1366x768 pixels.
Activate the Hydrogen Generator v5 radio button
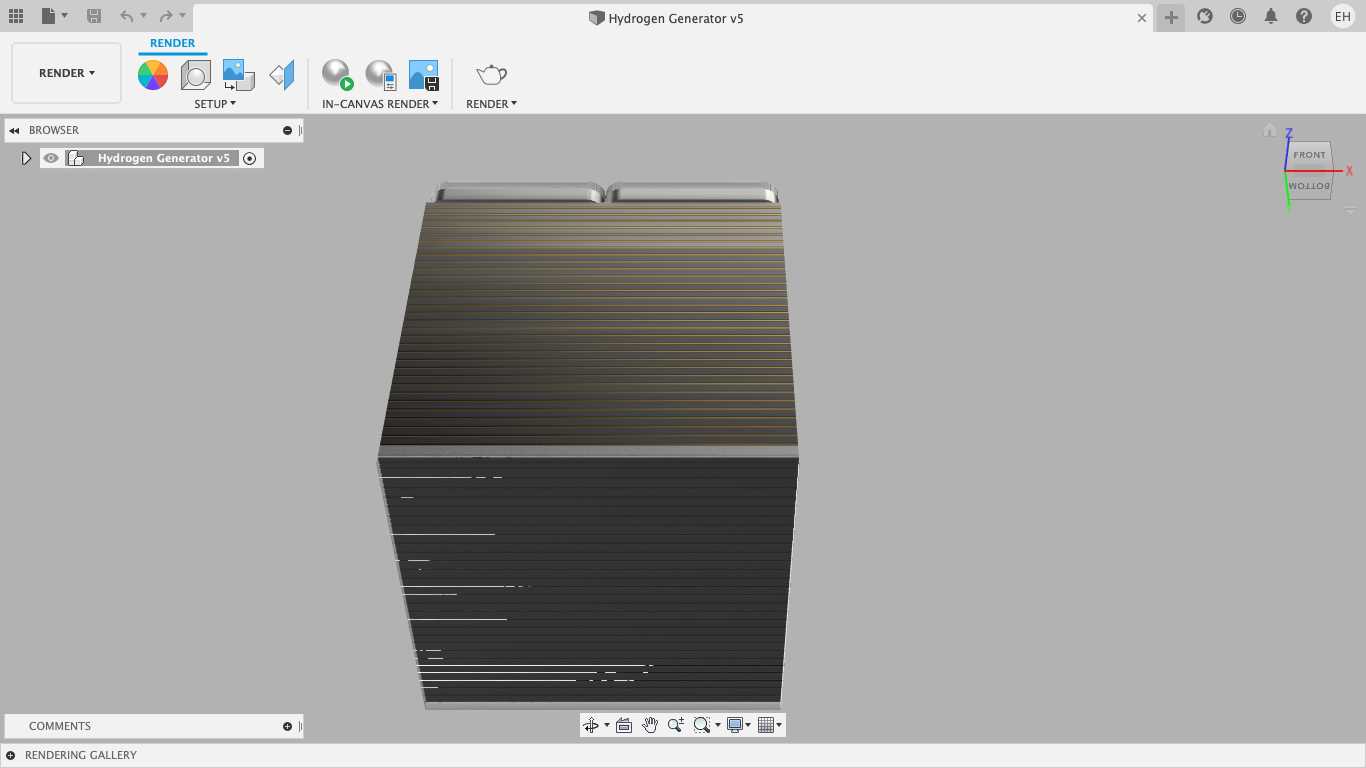[x=250, y=158]
